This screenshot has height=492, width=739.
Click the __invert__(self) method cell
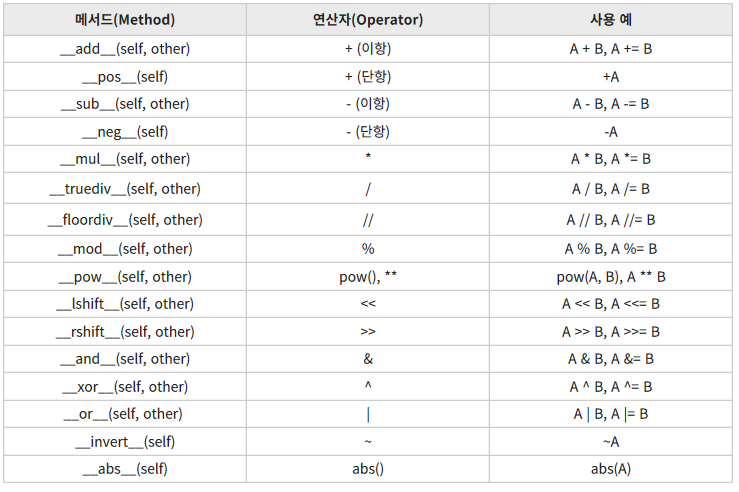[x=125, y=442]
